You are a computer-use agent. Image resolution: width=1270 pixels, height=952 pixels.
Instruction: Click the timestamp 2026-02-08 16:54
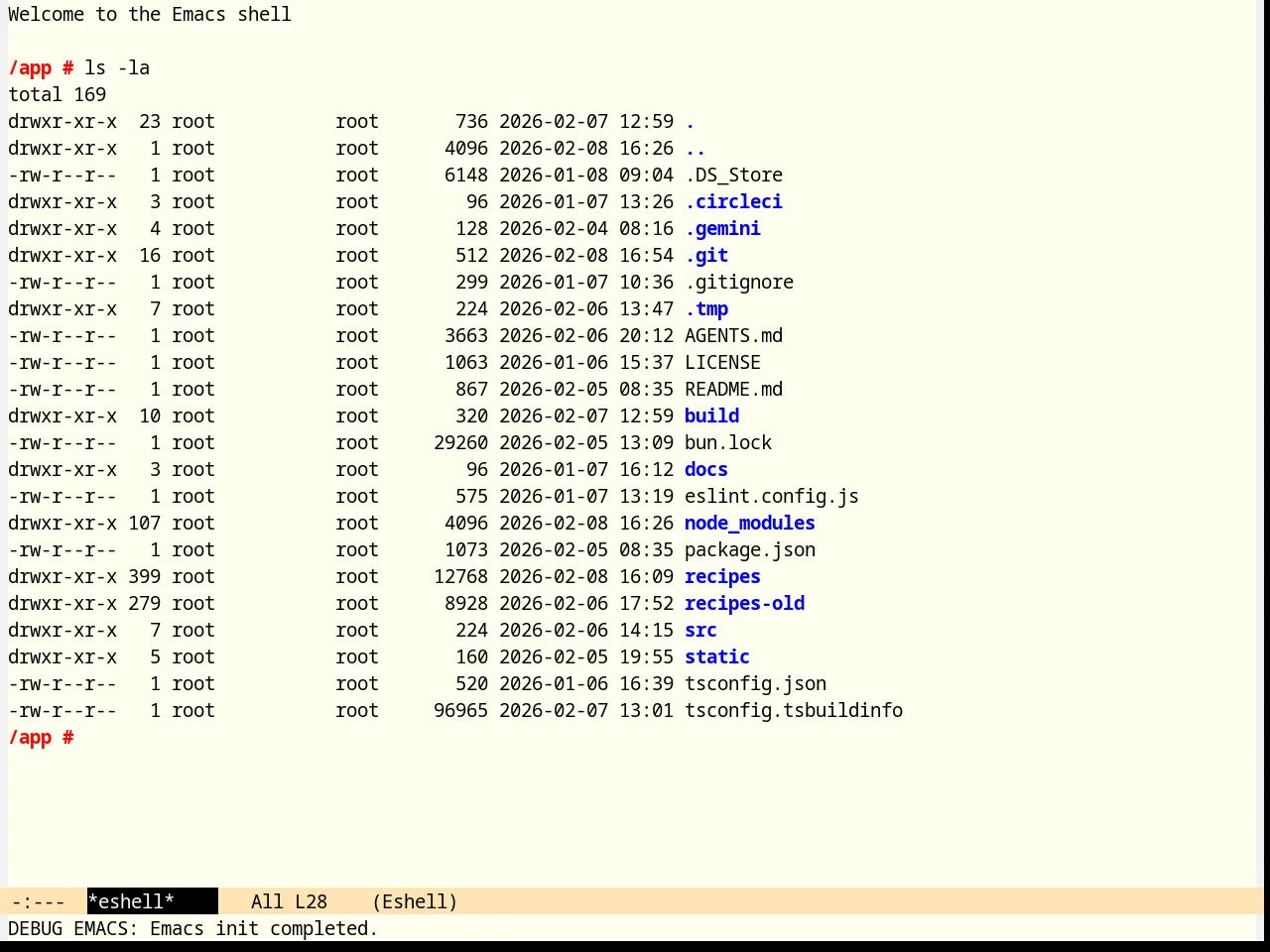pyautogui.click(x=586, y=256)
